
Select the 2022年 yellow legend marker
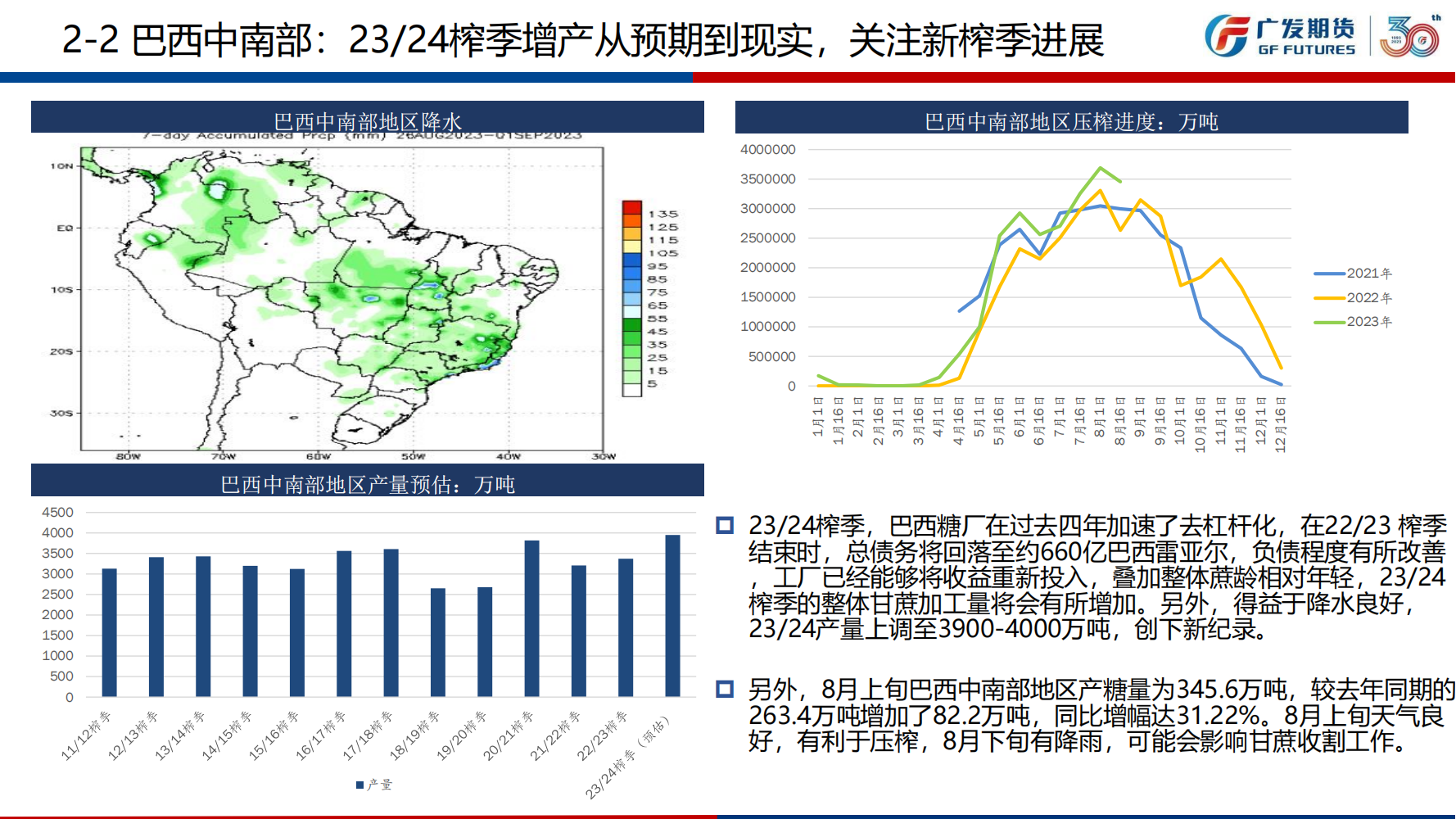point(1329,298)
